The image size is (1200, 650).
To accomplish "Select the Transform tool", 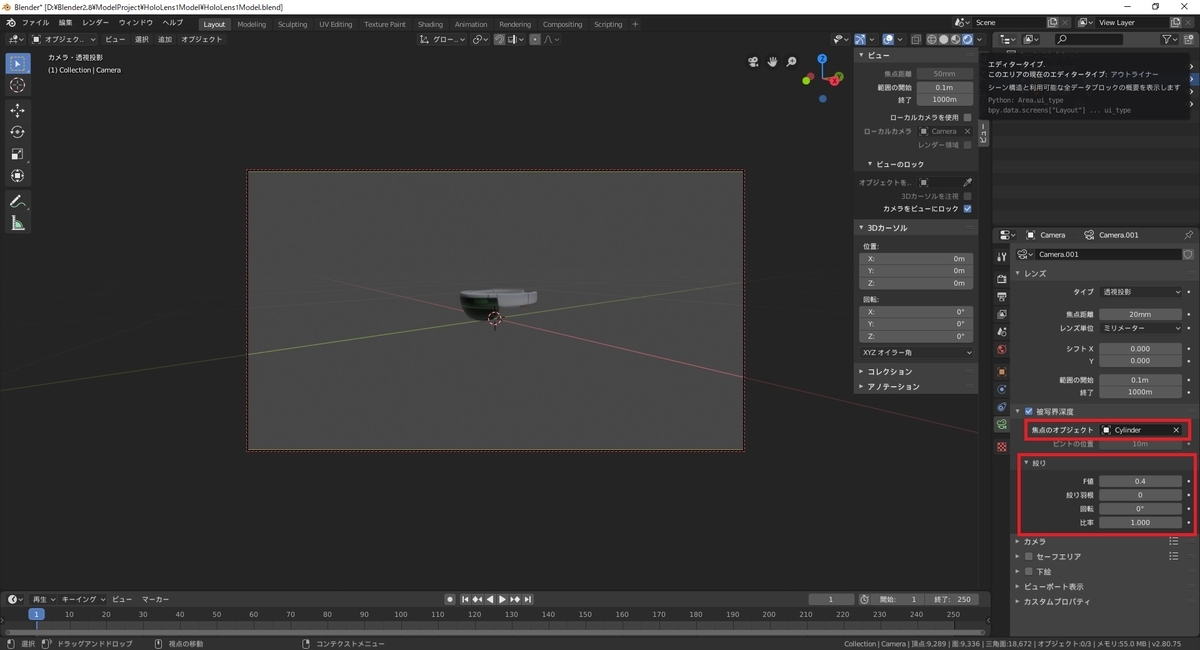I will (x=18, y=176).
